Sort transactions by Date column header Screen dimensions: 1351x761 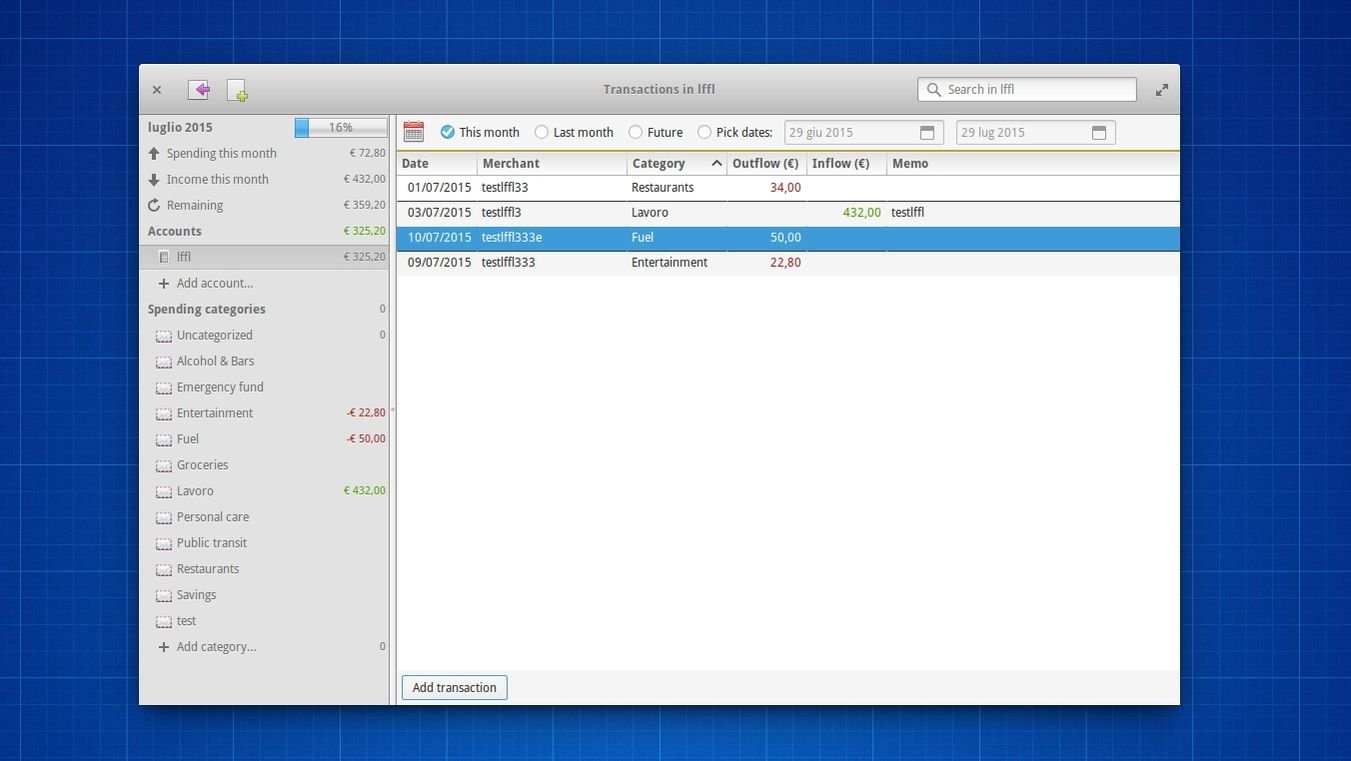415,164
